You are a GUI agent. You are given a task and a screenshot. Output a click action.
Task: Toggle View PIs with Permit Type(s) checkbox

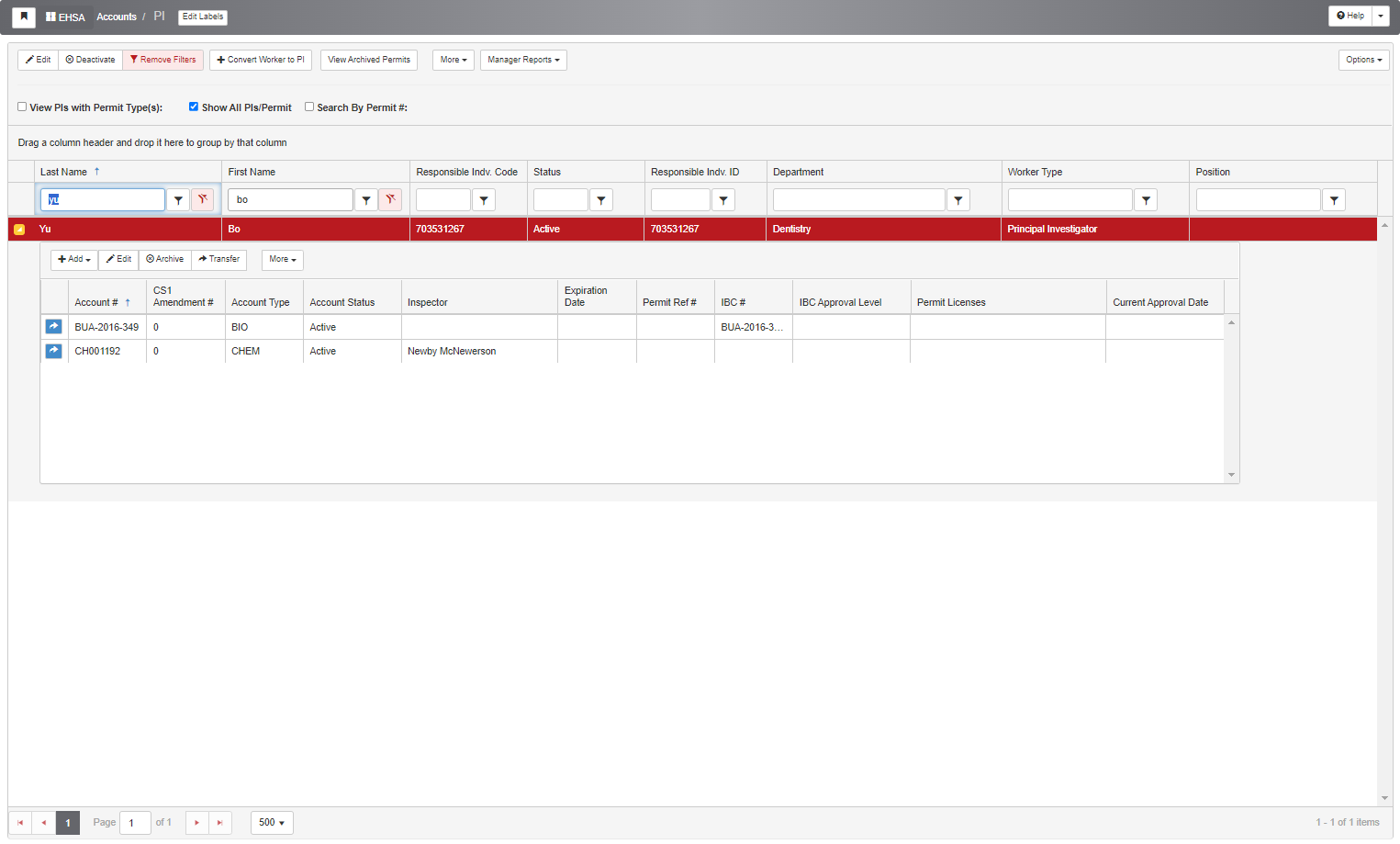pos(22,107)
